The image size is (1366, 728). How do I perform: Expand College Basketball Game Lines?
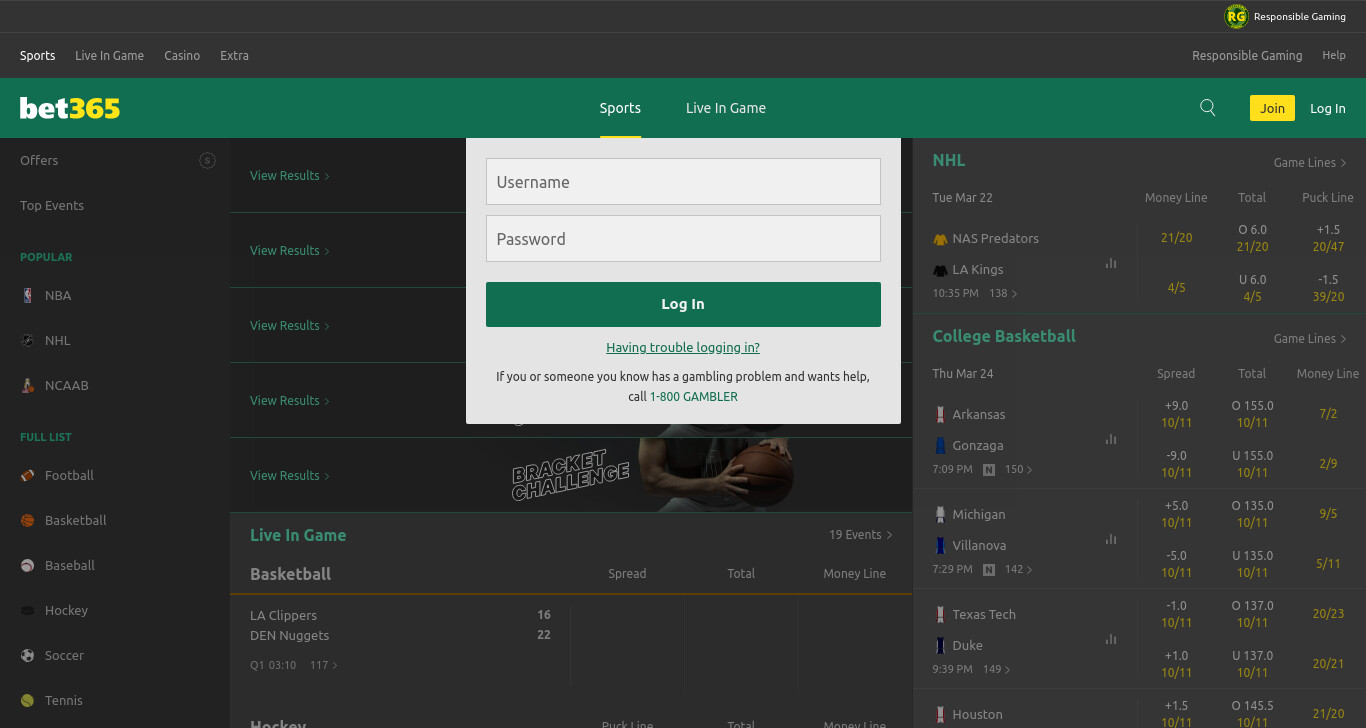click(x=1310, y=338)
